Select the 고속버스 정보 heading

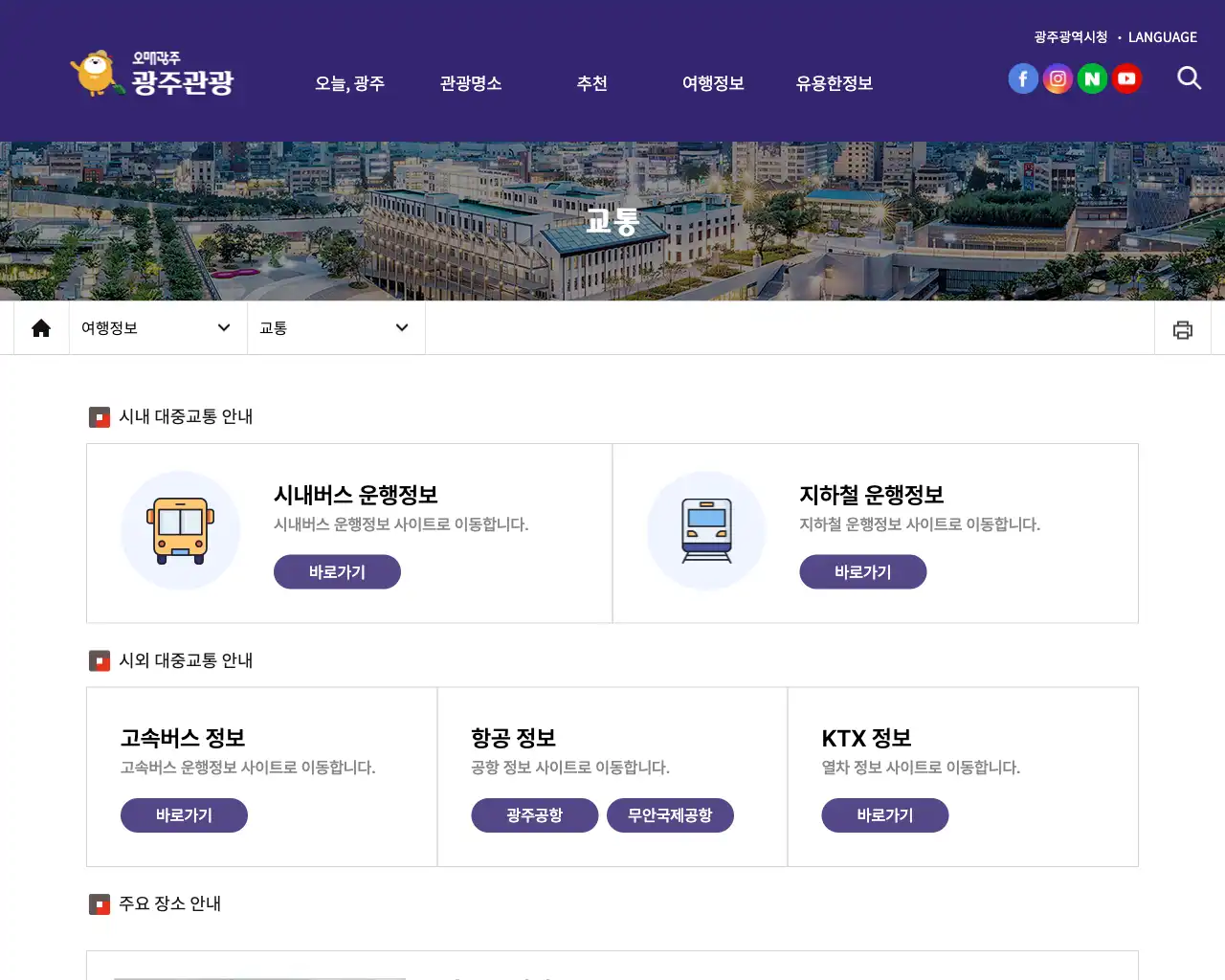[x=183, y=738]
